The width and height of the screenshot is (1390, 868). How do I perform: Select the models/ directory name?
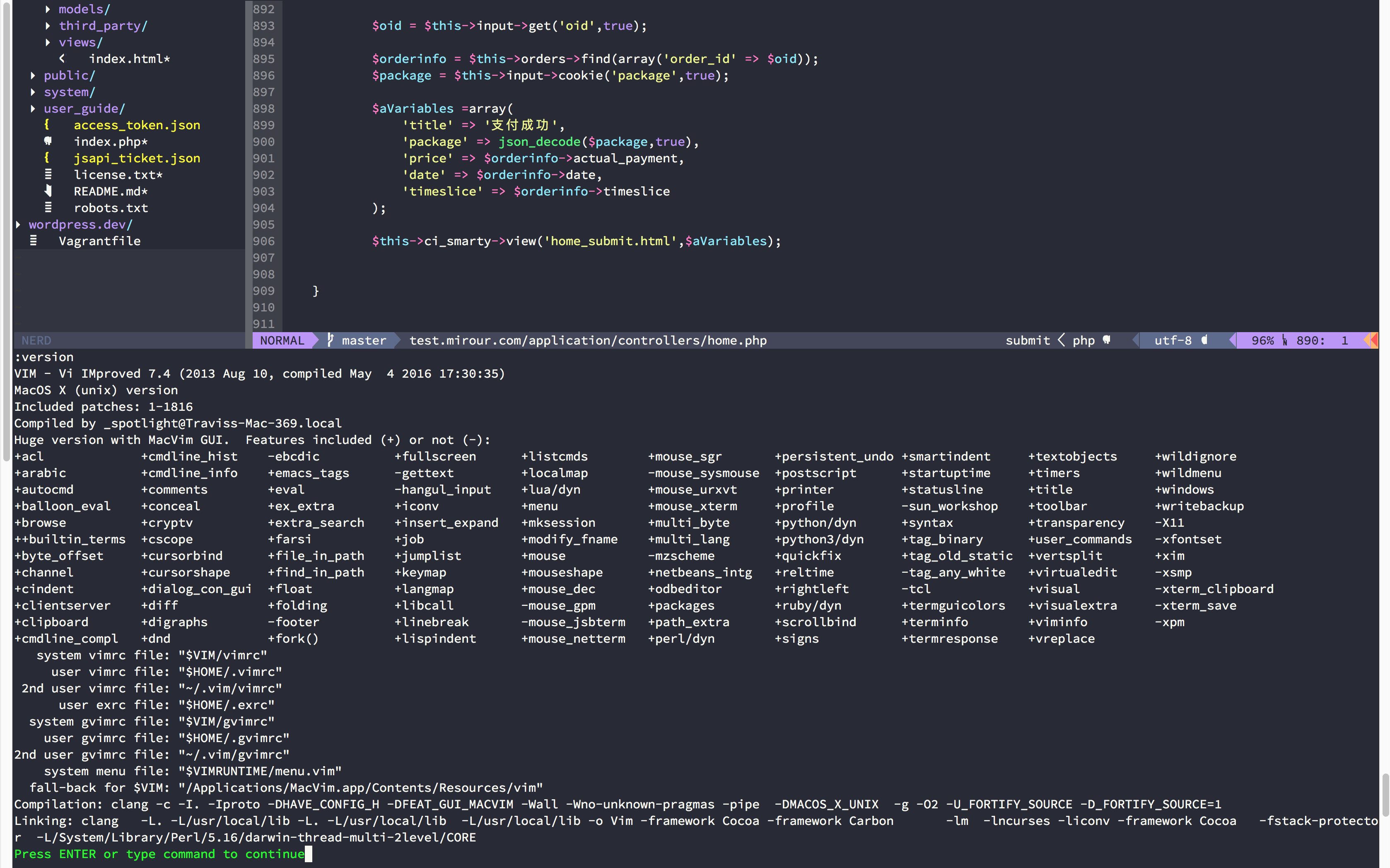click(x=84, y=10)
